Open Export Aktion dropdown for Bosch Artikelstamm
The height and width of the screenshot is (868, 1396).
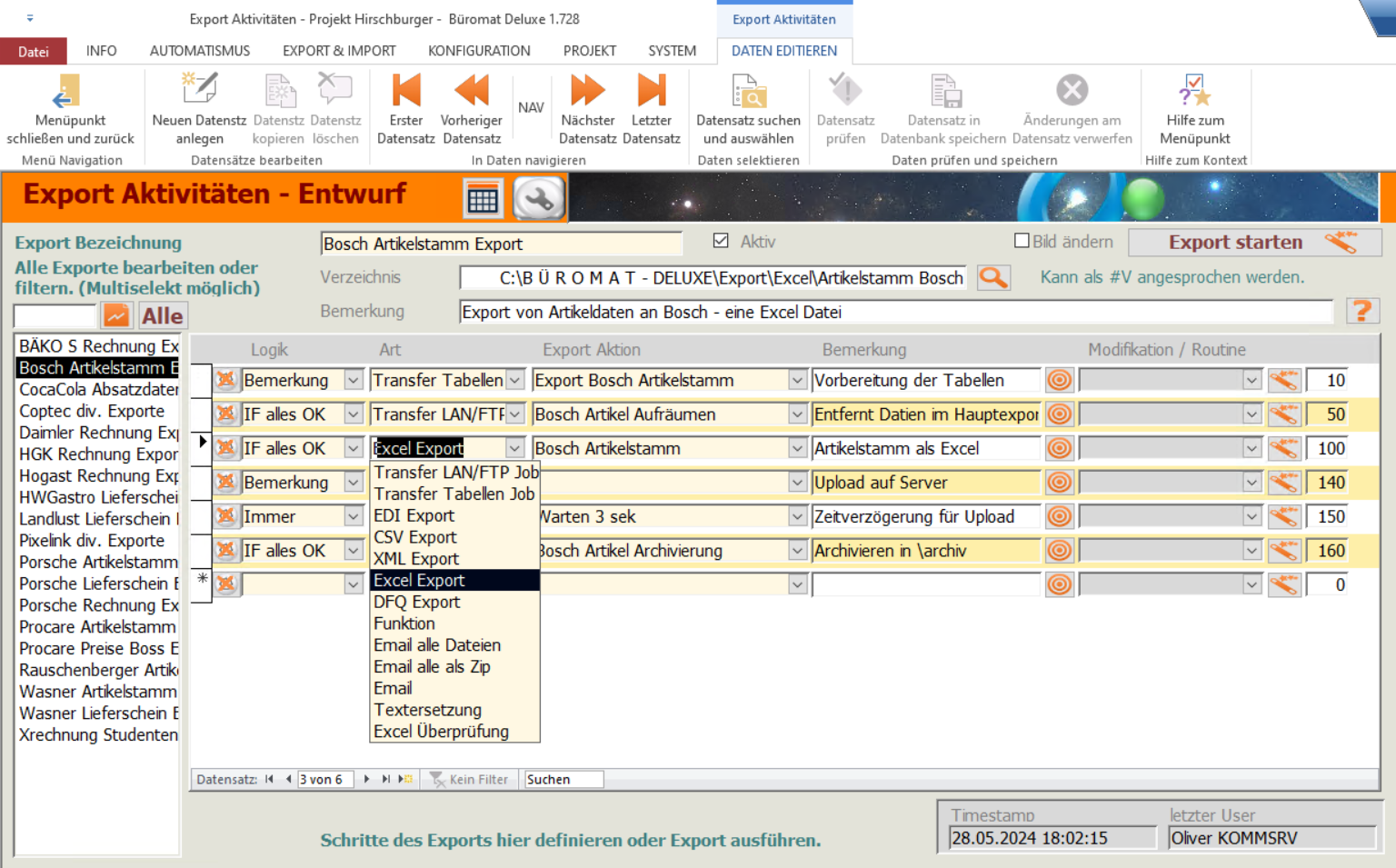coord(797,449)
